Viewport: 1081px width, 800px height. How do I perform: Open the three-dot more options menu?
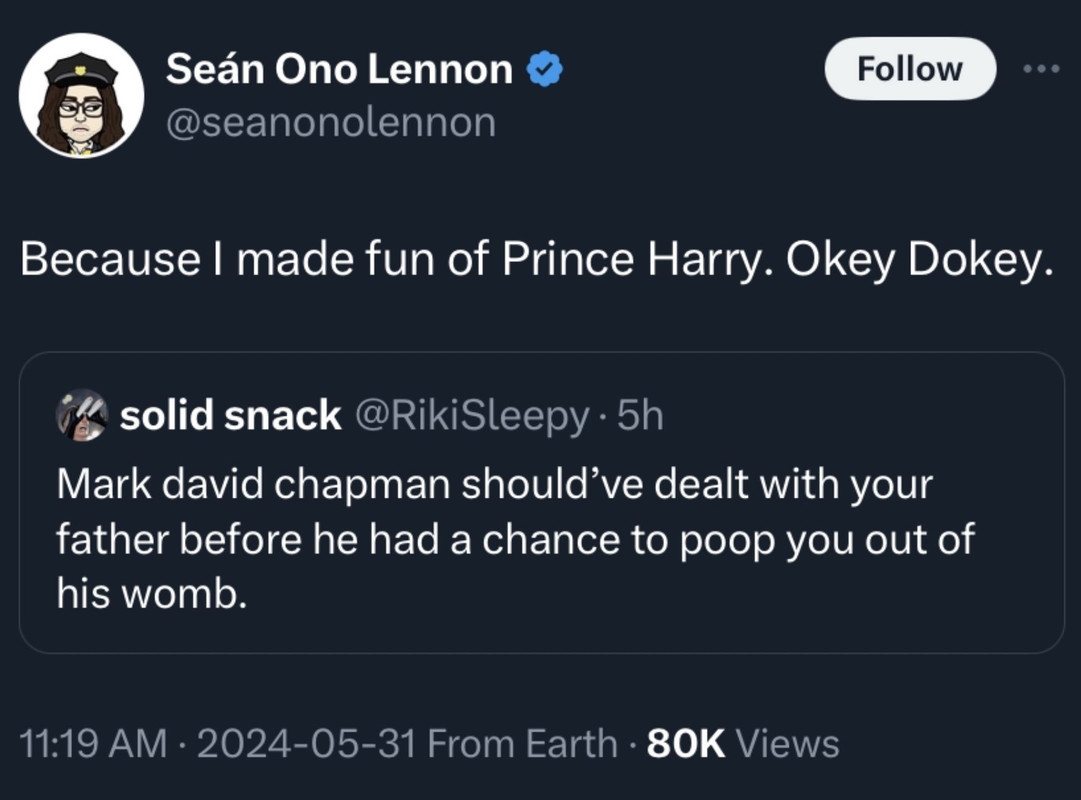pos(1039,69)
